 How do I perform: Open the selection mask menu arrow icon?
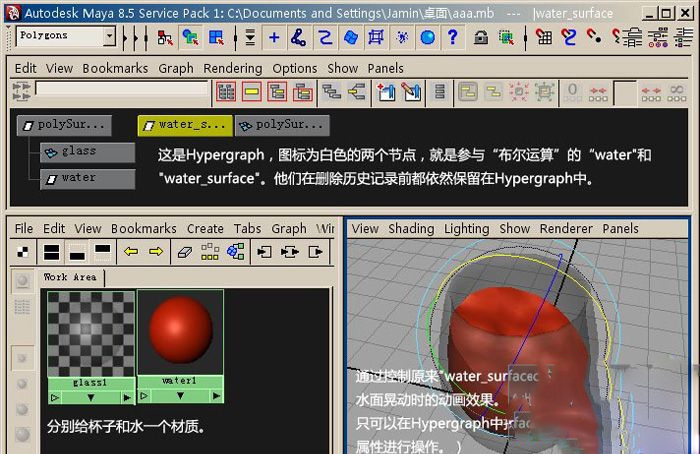point(250,38)
